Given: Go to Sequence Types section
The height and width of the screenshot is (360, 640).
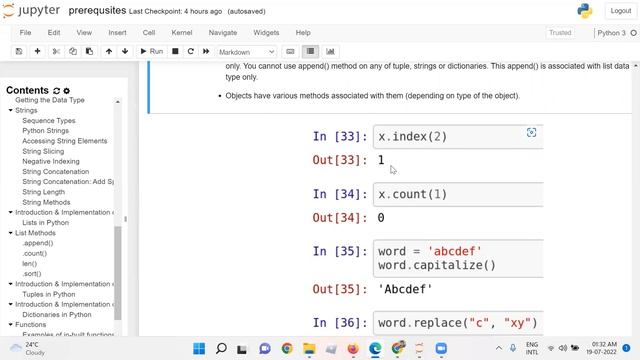Looking at the screenshot, I should click(x=49, y=120).
